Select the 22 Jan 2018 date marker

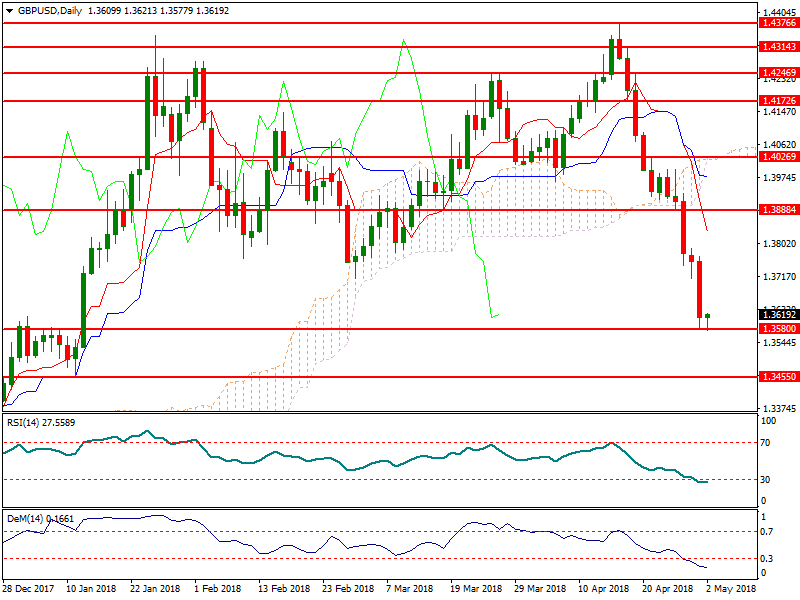pos(153,590)
